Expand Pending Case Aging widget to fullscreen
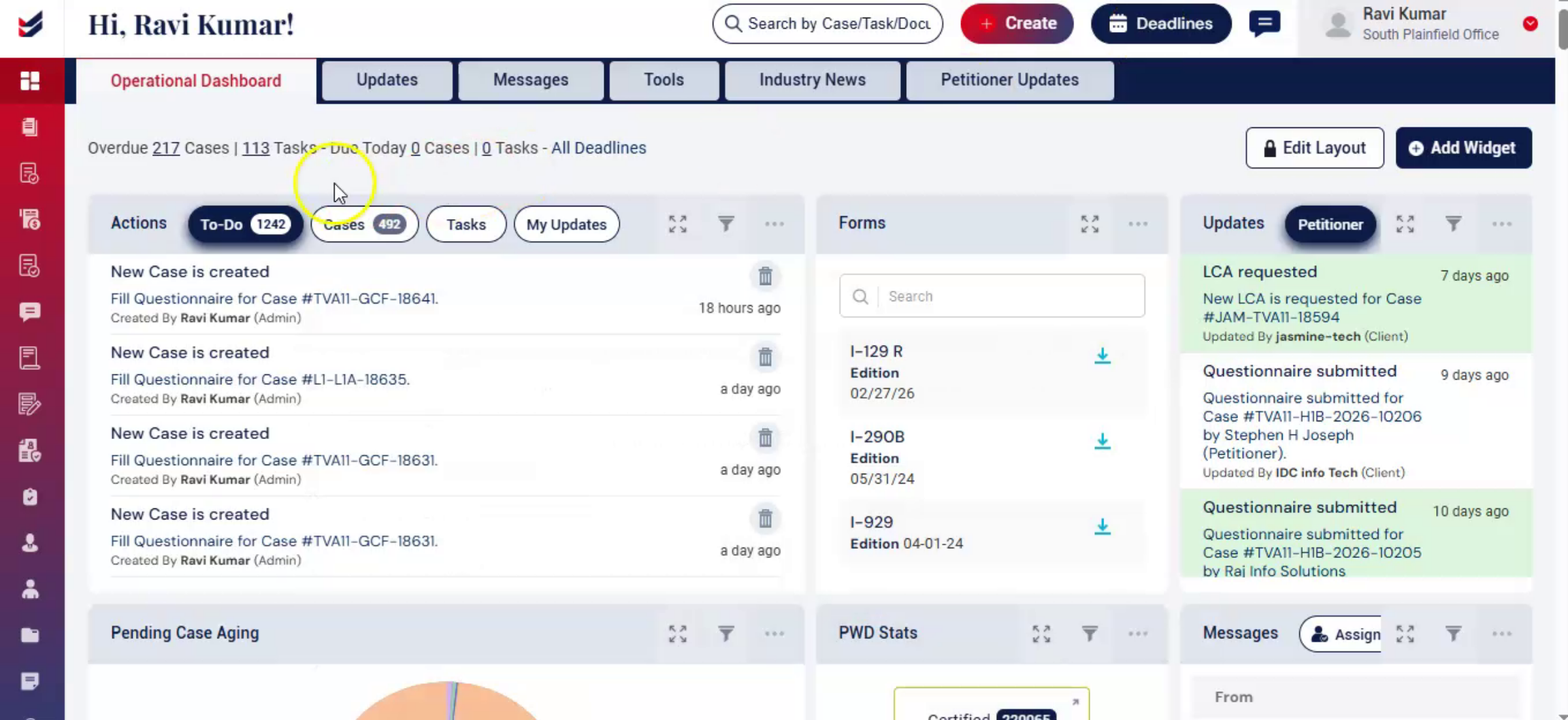The height and width of the screenshot is (720, 1568). tap(678, 634)
